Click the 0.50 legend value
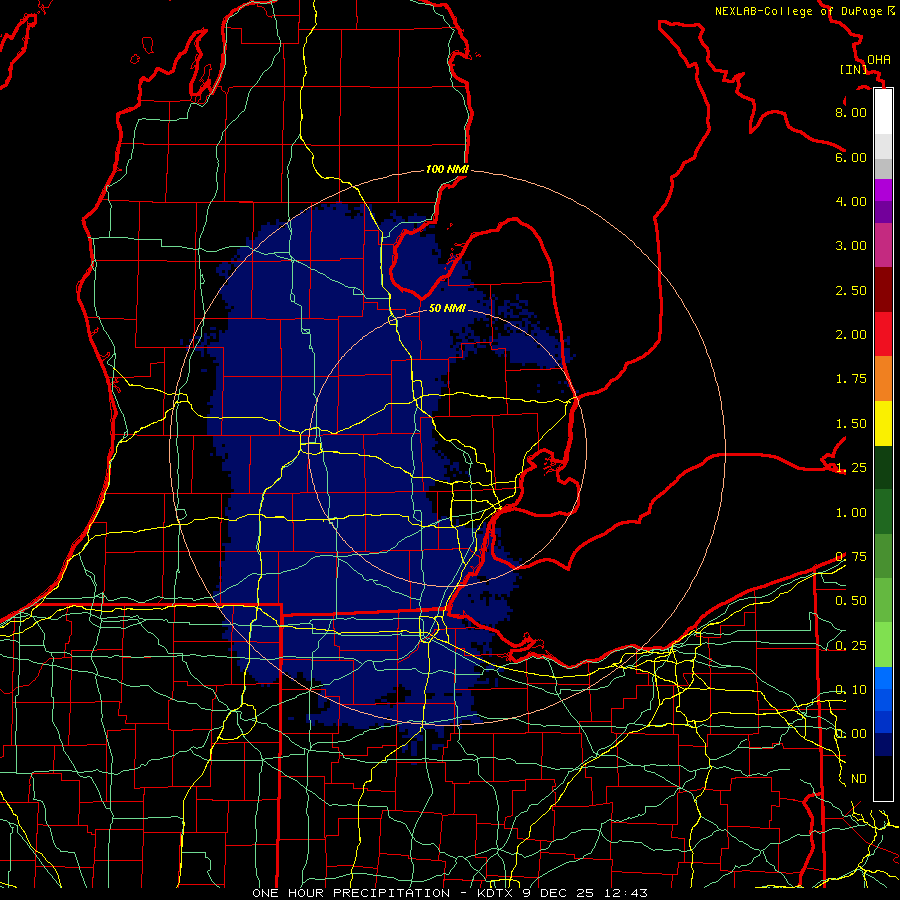Viewport: 900px width, 900px height. click(851, 601)
